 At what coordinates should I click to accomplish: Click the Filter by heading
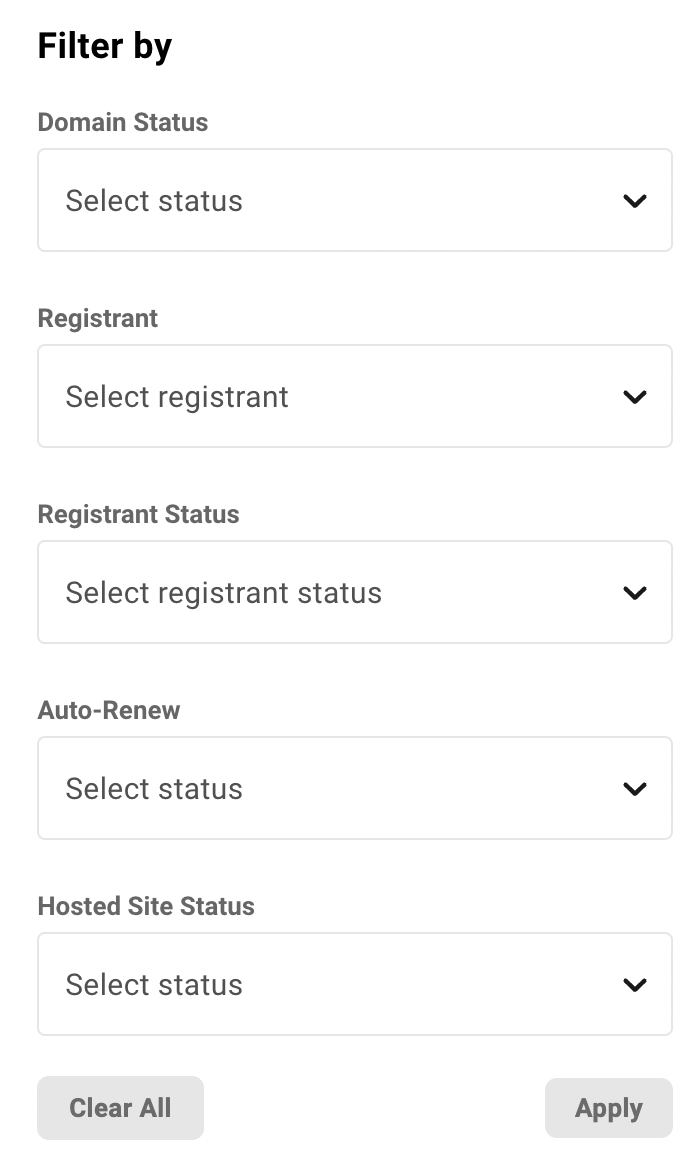point(105,46)
